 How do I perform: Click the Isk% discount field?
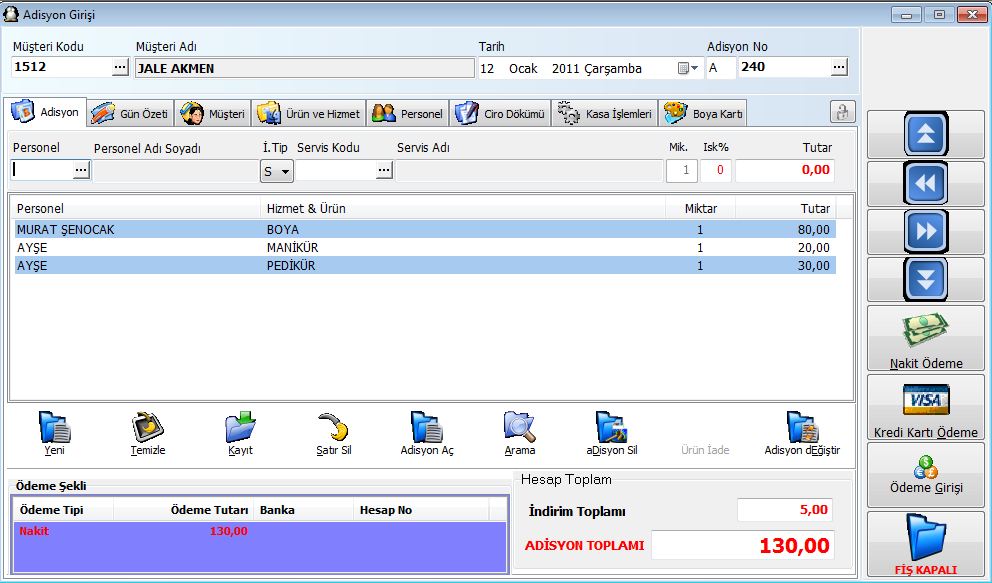click(x=716, y=171)
